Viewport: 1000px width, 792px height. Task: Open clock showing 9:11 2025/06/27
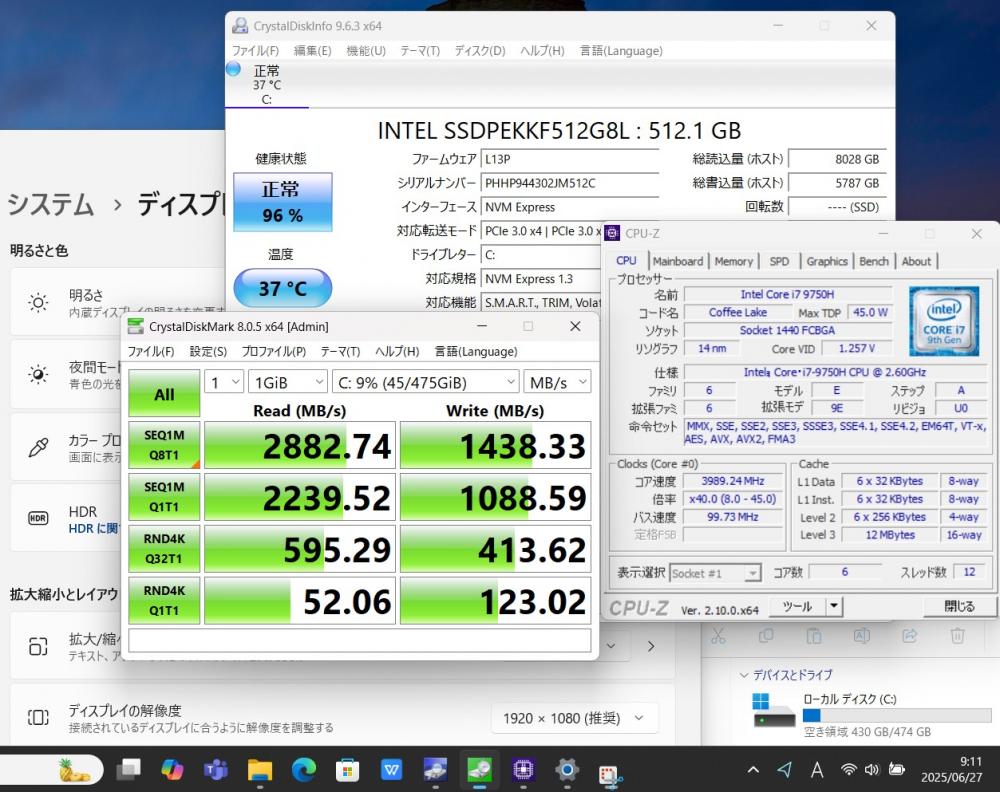point(951,770)
